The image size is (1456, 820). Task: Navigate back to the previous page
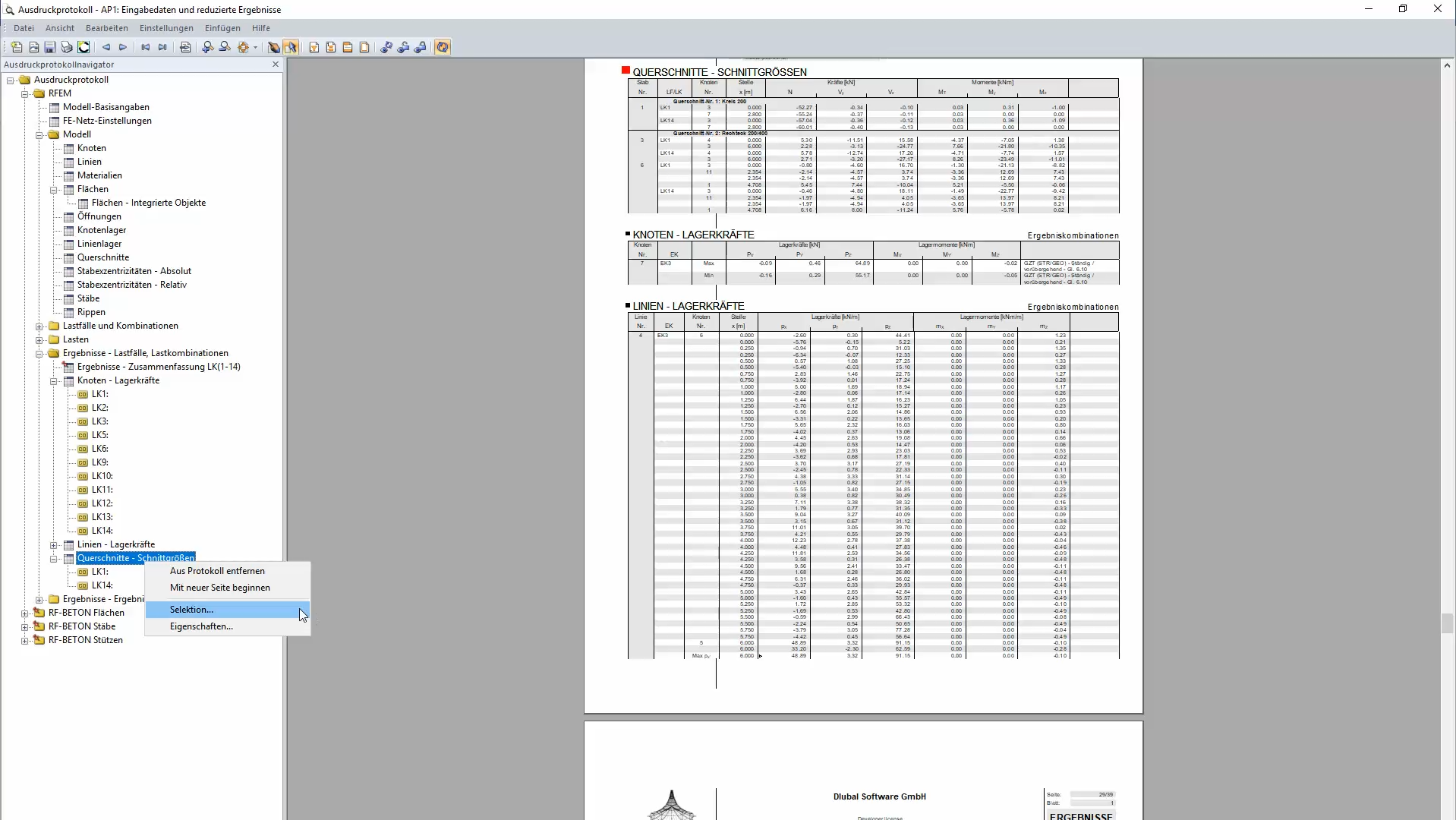pyautogui.click(x=106, y=47)
